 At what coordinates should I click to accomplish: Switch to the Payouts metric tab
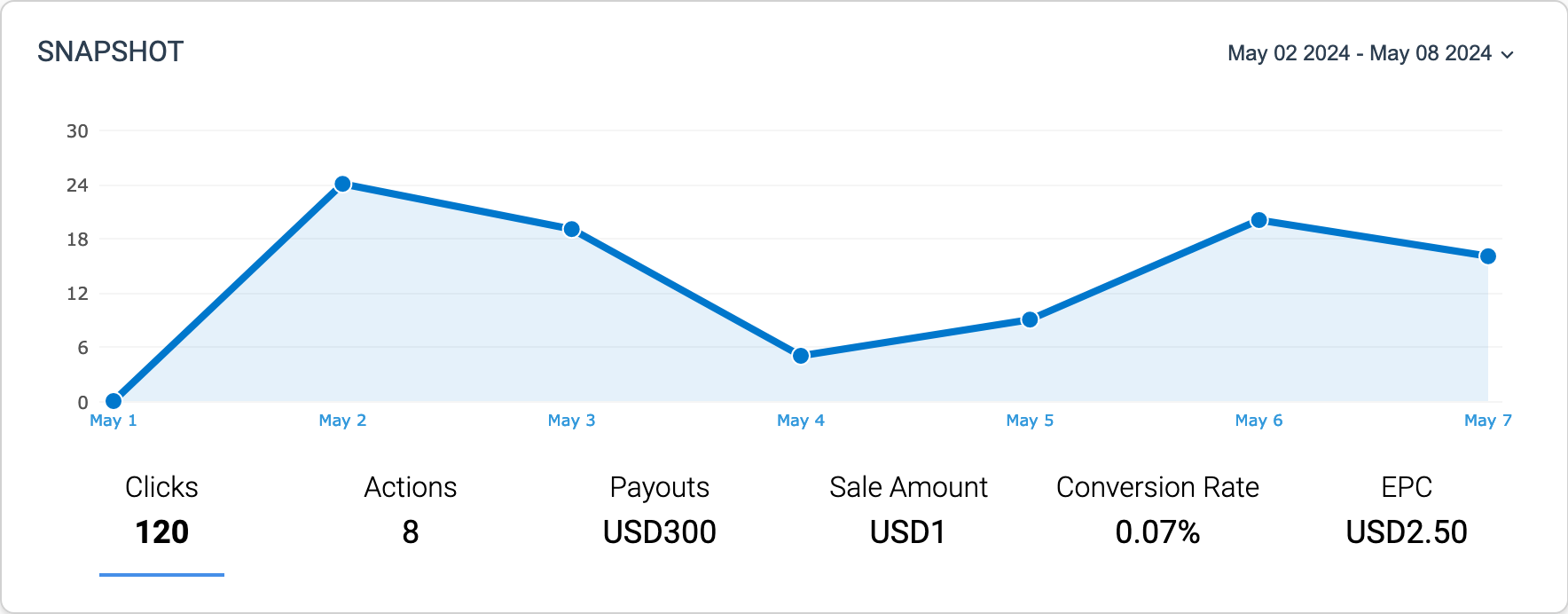click(x=660, y=486)
